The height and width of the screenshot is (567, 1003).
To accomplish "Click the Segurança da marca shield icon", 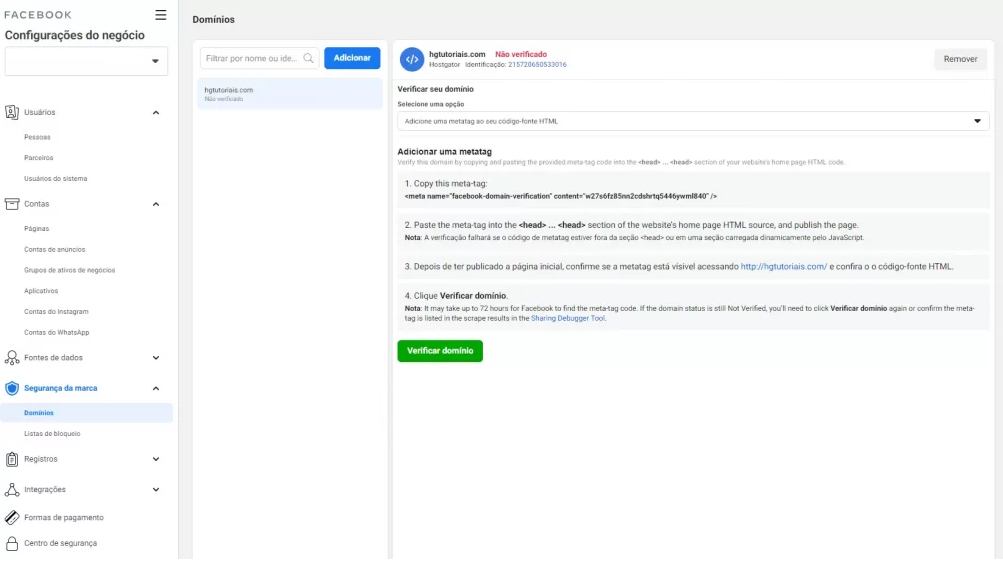I will (12, 388).
